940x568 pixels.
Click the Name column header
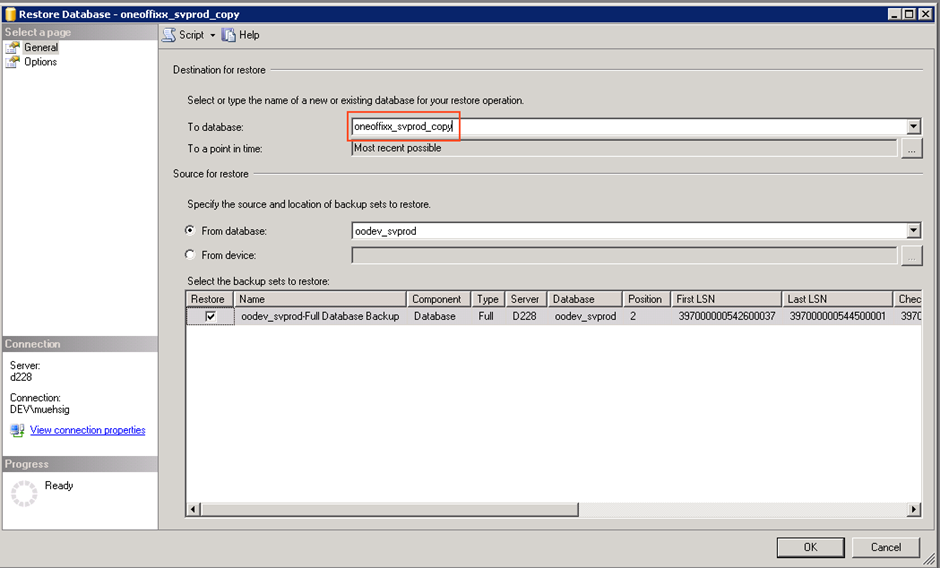point(321,299)
